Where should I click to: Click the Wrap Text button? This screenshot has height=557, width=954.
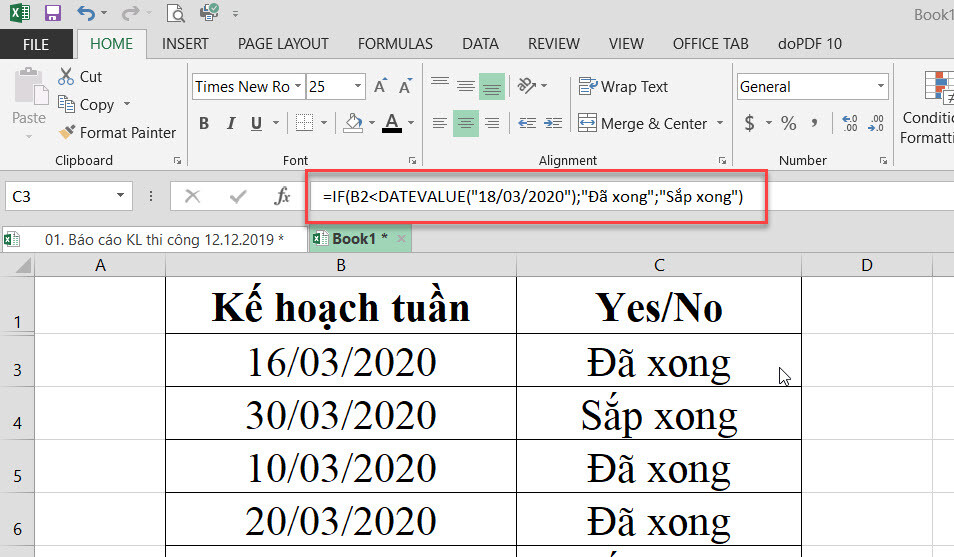point(623,86)
